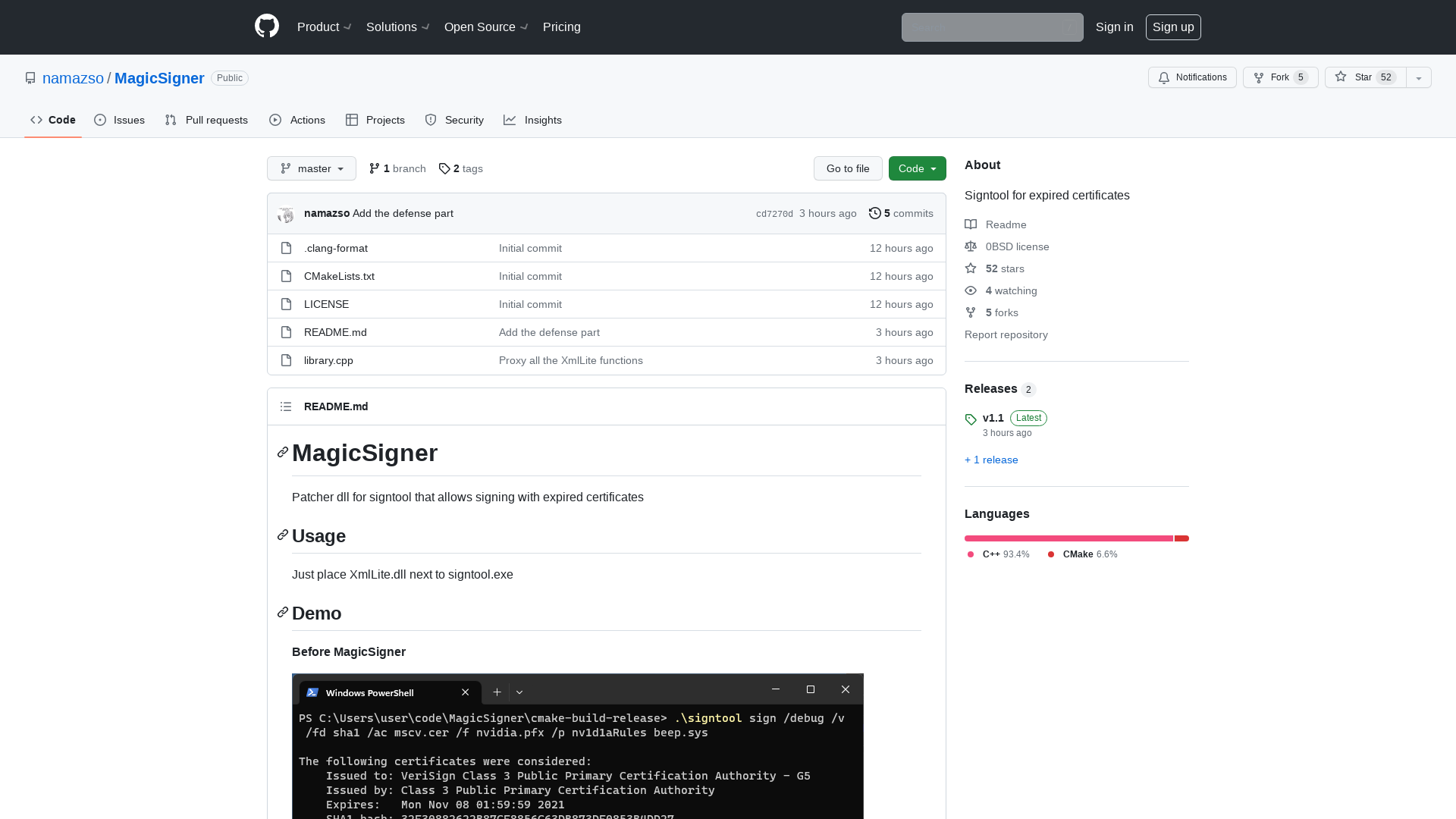Fork the repository
The image size is (1456, 819).
tap(1280, 77)
